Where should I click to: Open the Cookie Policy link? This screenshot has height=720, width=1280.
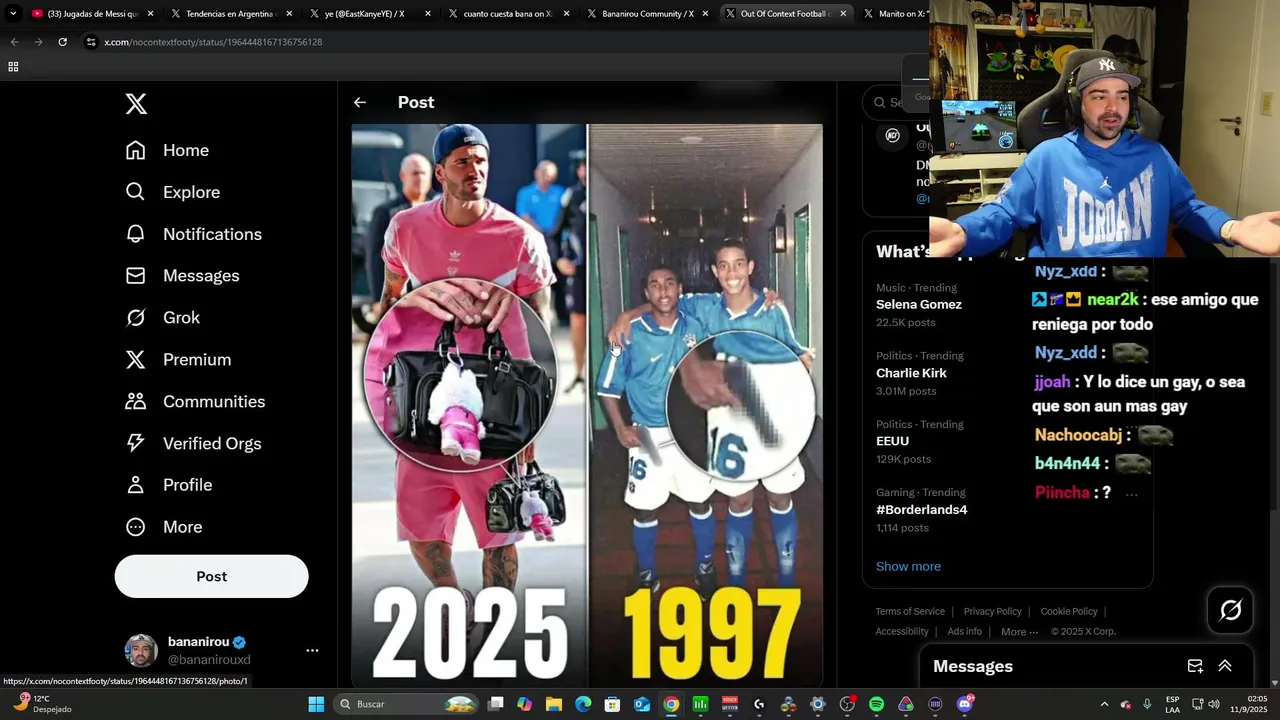tap(1069, 611)
